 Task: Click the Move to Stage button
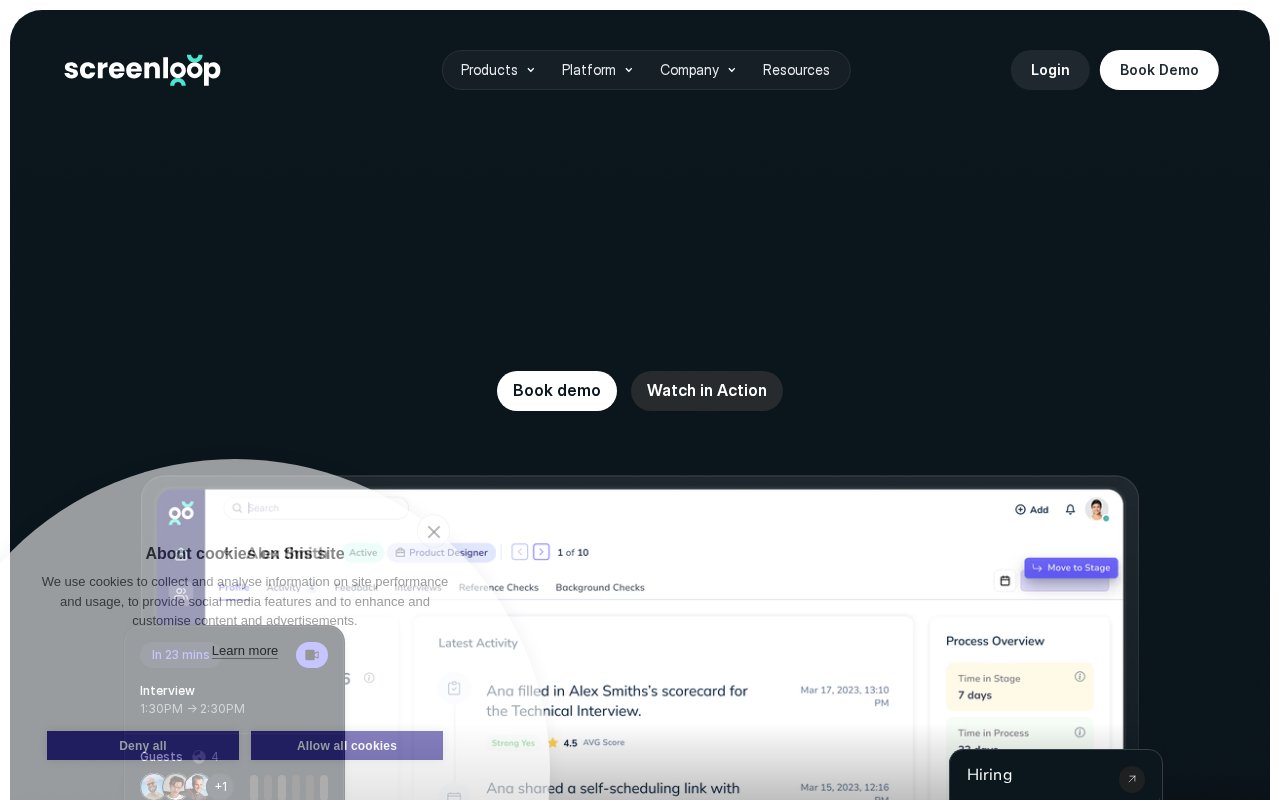(1071, 568)
